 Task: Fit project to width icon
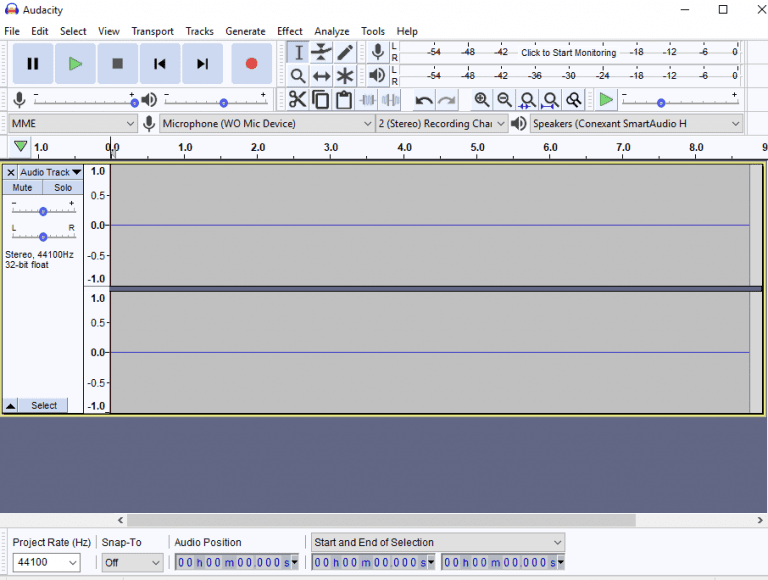[551, 100]
